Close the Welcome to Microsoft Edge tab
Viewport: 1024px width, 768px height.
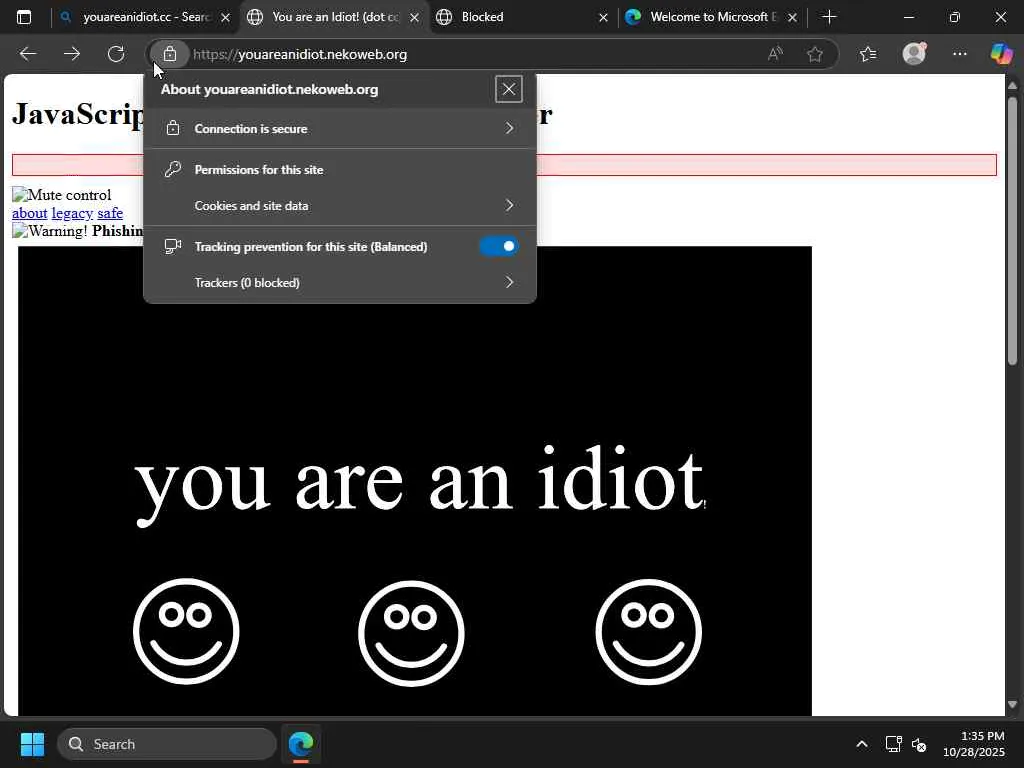[792, 18]
